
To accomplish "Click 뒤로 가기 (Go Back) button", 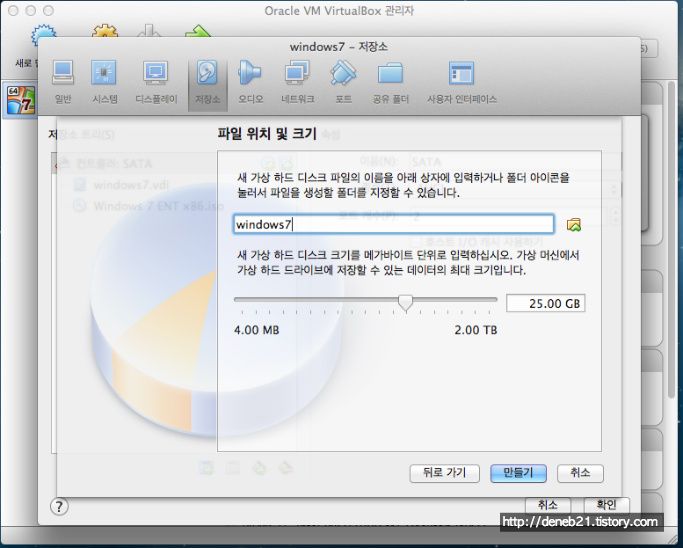I will 444,473.
